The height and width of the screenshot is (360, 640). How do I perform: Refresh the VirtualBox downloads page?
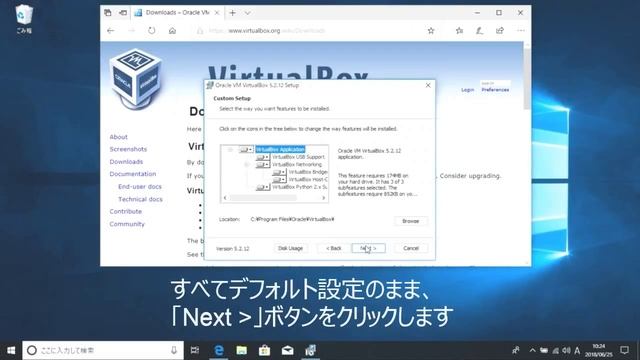pyautogui.click(x=151, y=31)
